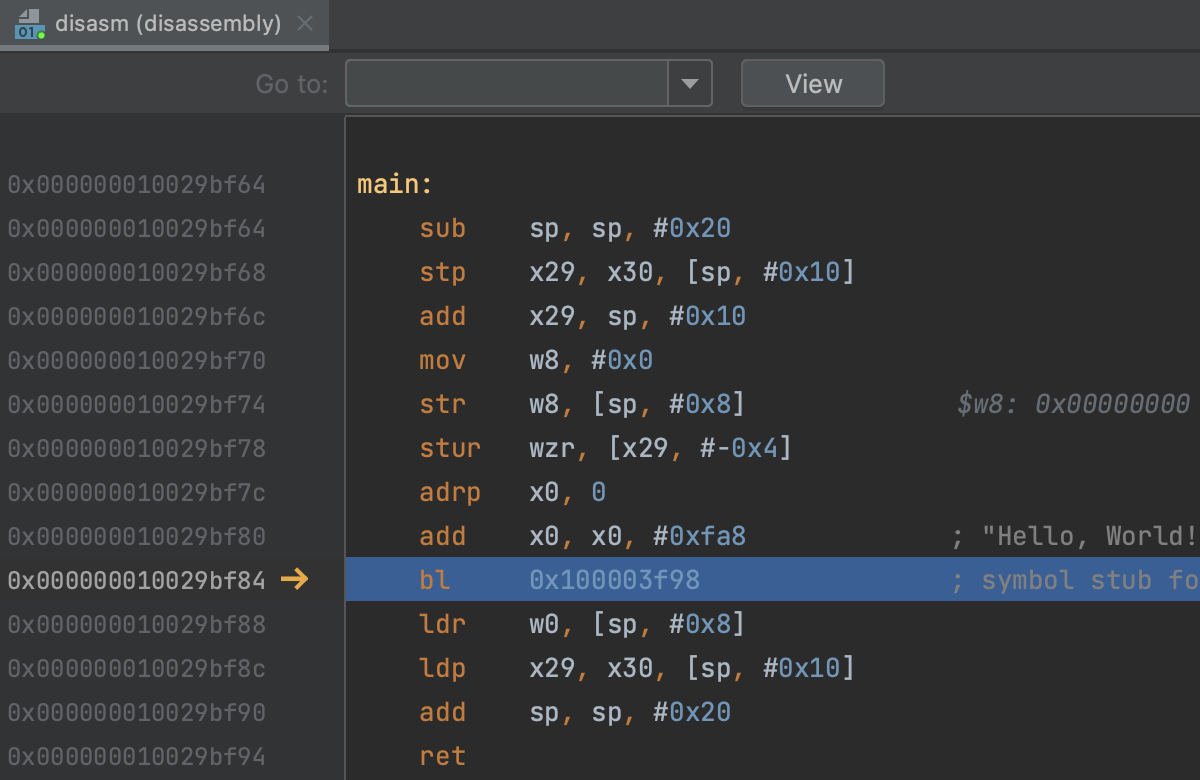Click gutter address 0x000000010029bf70

pos(137,360)
